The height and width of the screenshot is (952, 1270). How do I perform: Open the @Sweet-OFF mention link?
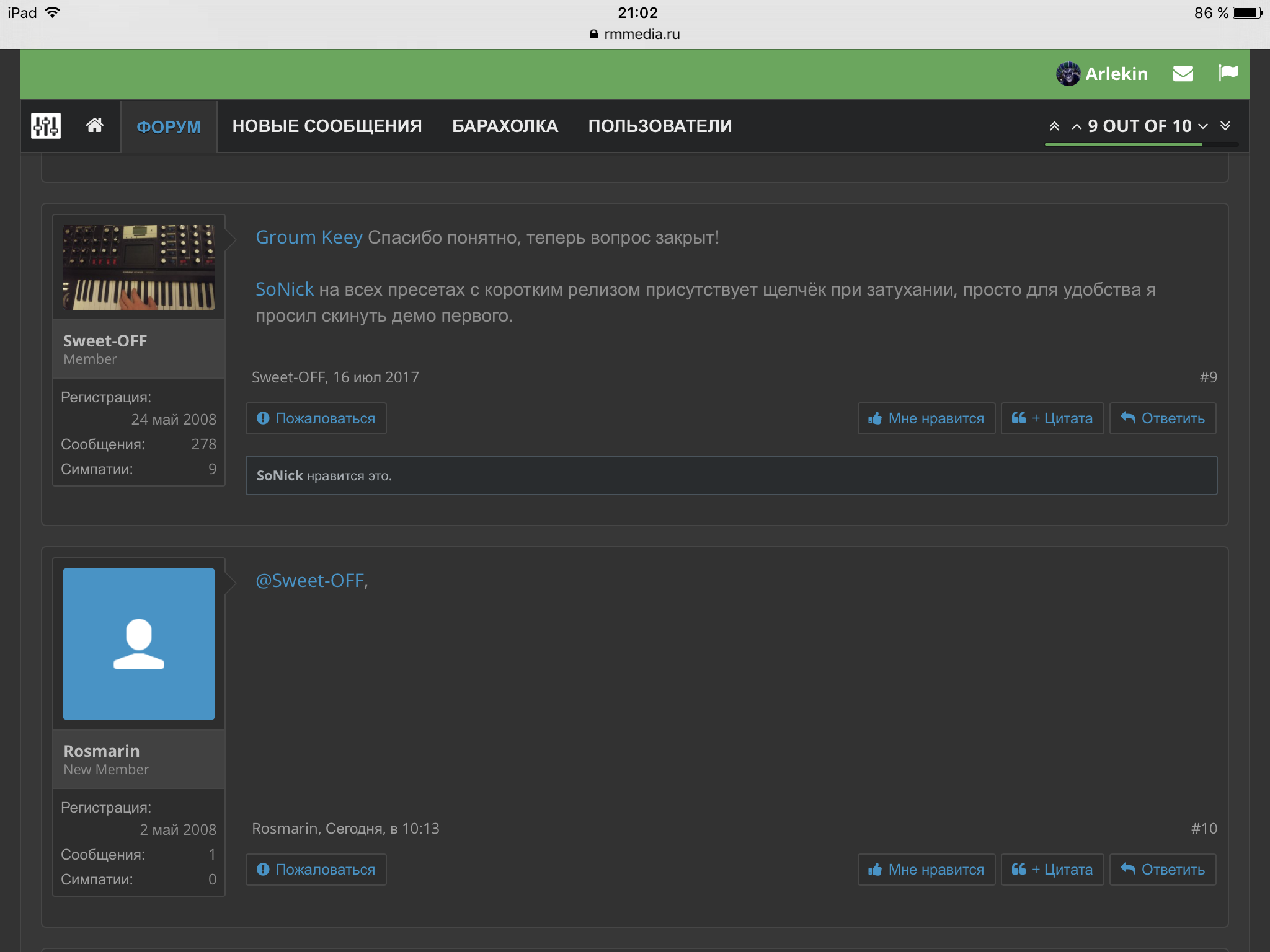[311, 581]
